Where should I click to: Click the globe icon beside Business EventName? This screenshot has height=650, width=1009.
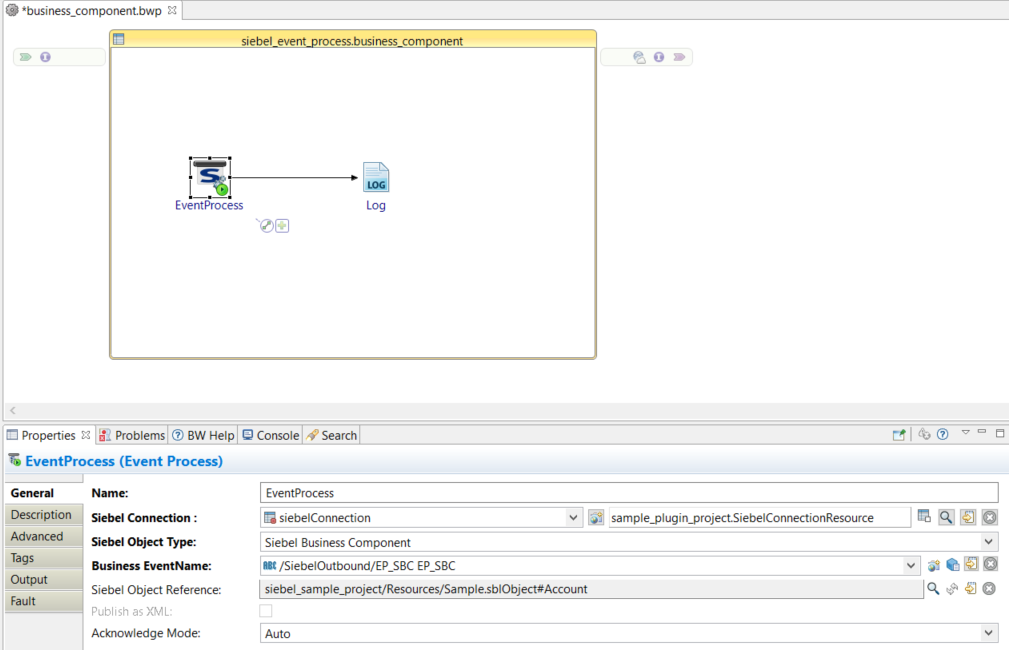(x=934, y=566)
